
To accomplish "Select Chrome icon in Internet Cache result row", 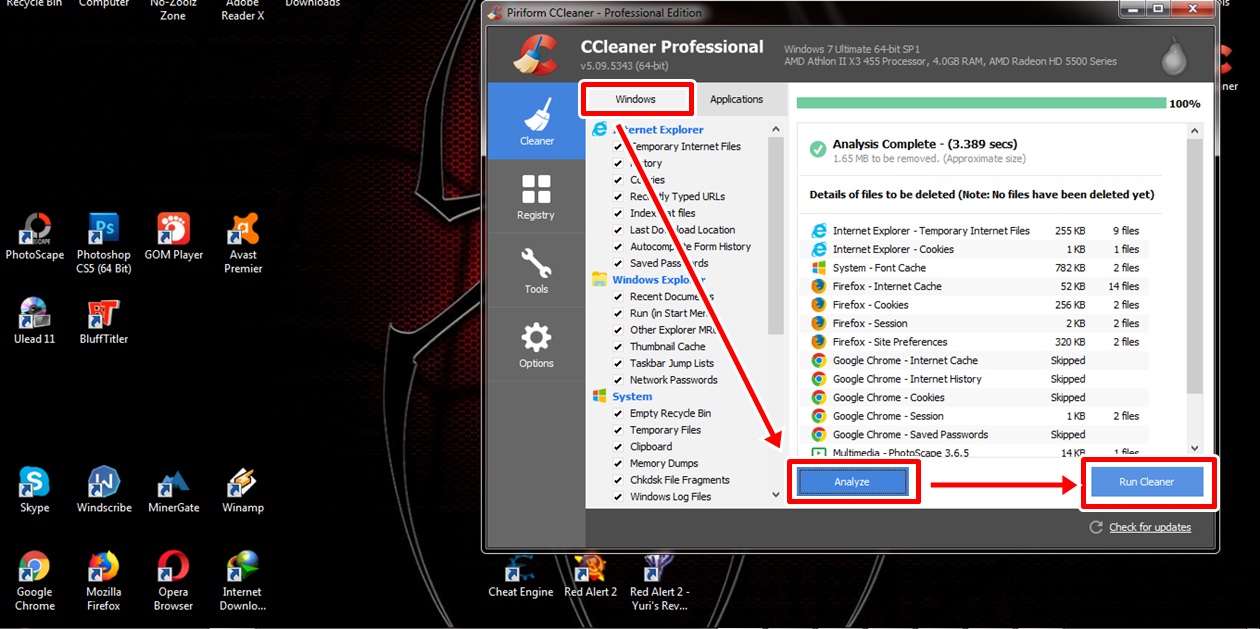I will click(x=818, y=360).
